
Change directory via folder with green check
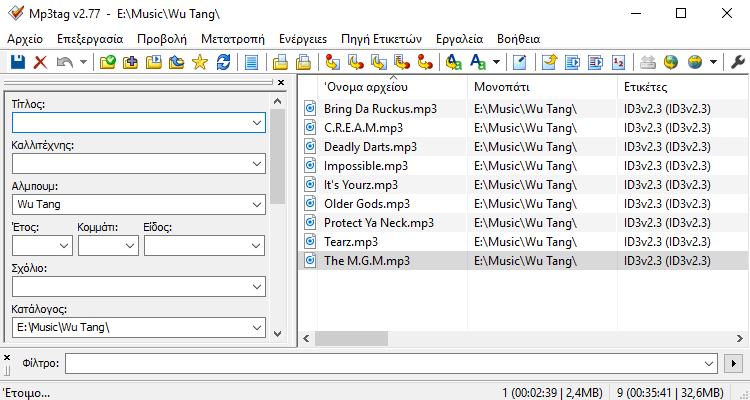(x=108, y=62)
